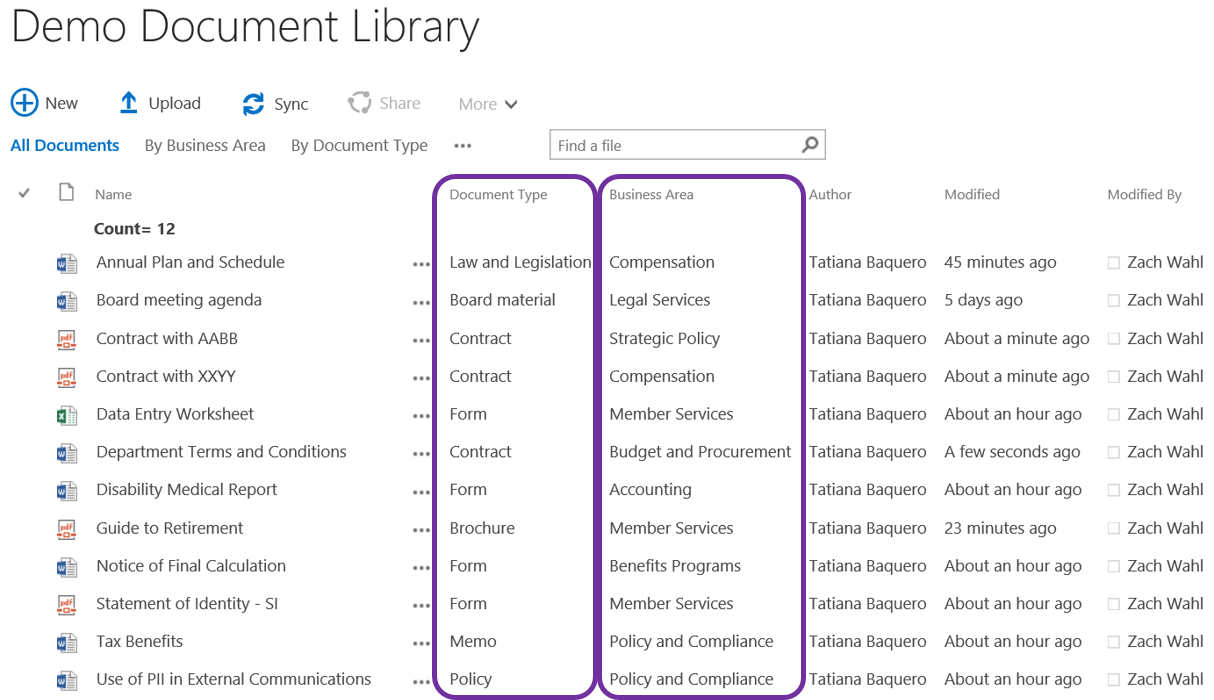This screenshot has height=700, width=1214.
Task: Select the All Documents tab
Action: (64, 145)
